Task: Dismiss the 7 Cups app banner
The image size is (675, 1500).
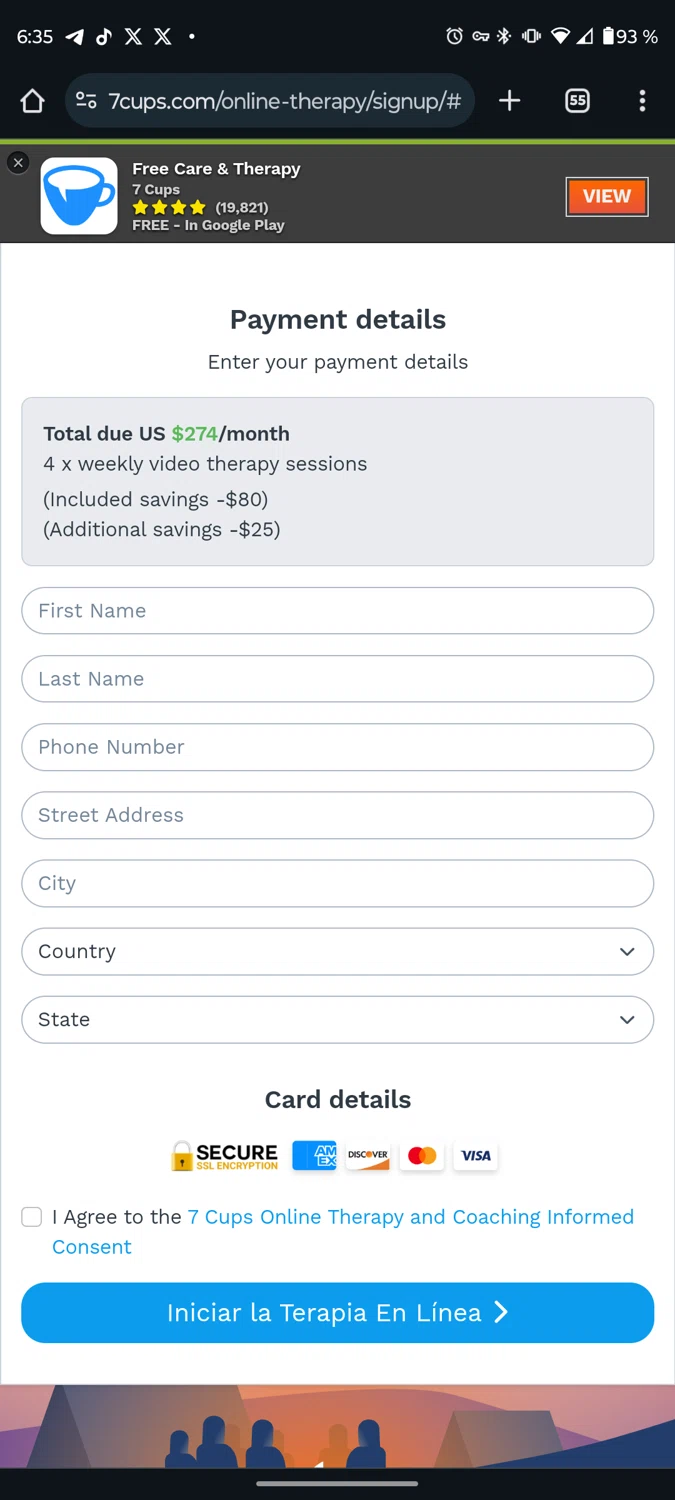Action: (x=18, y=163)
